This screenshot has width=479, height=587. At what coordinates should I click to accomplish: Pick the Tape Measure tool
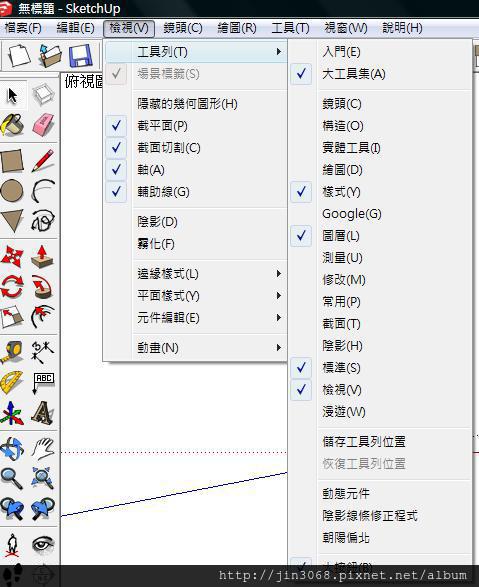pyautogui.click(x=12, y=352)
